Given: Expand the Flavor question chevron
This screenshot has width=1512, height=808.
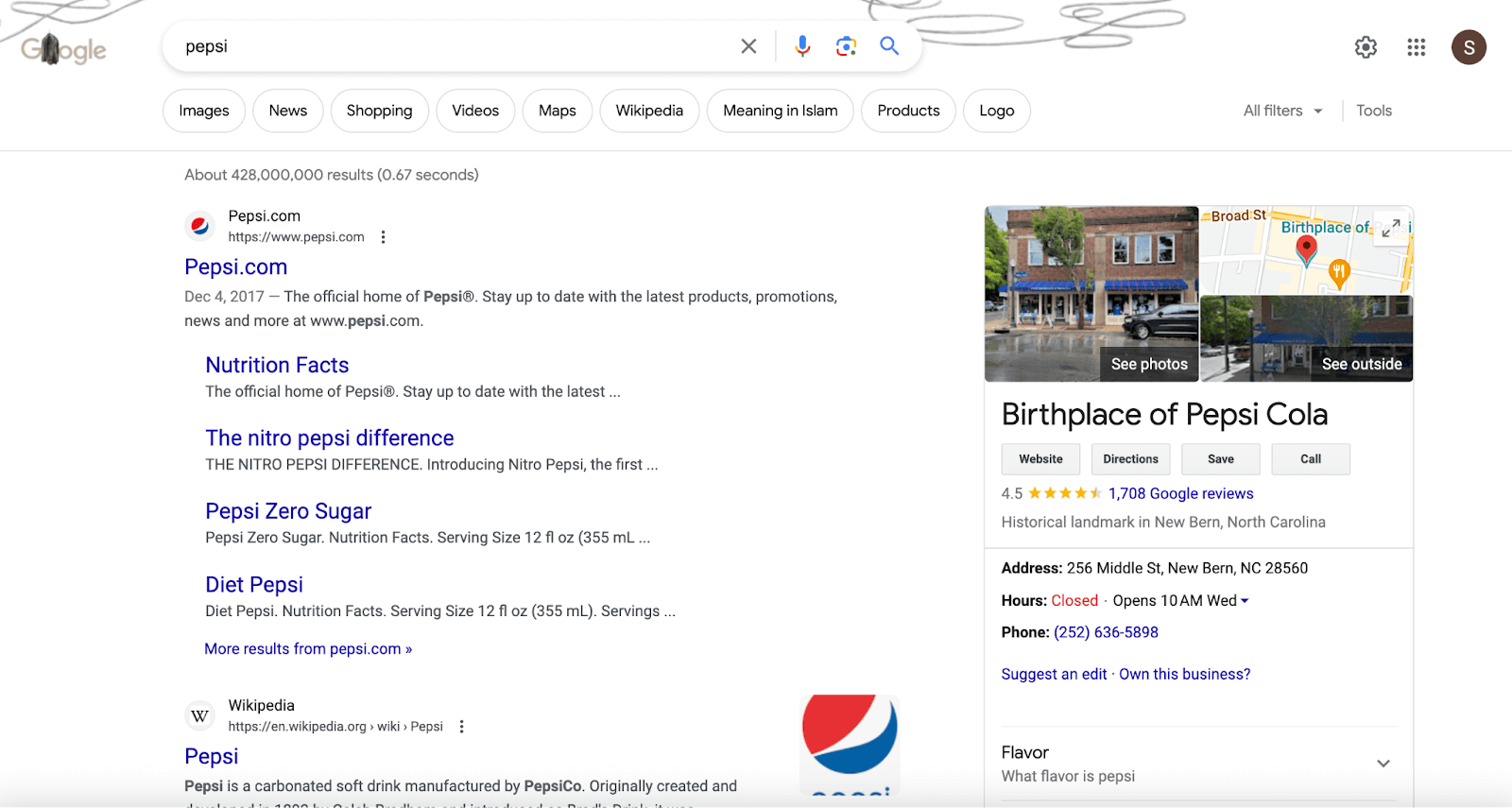Looking at the screenshot, I should (x=1383, y=764).
